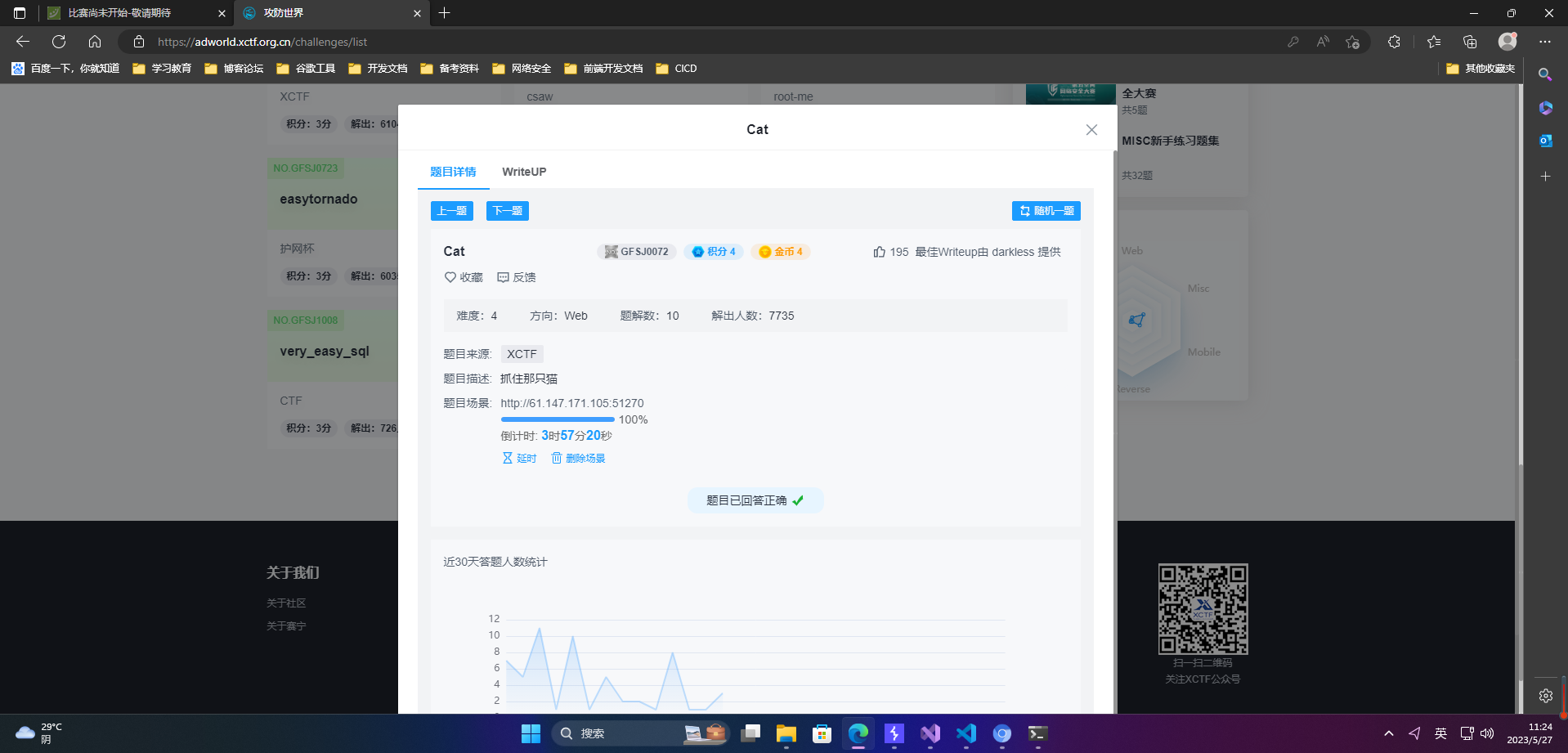Show hidden system tray icons
The image size is (1568, 753).
point(1388,733)
